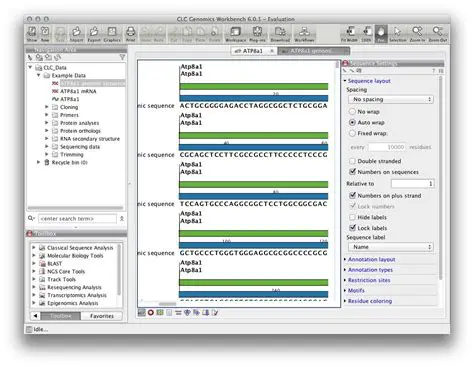Click the Show toolbar icon
474x367 pixels.
tap(32, 34)
